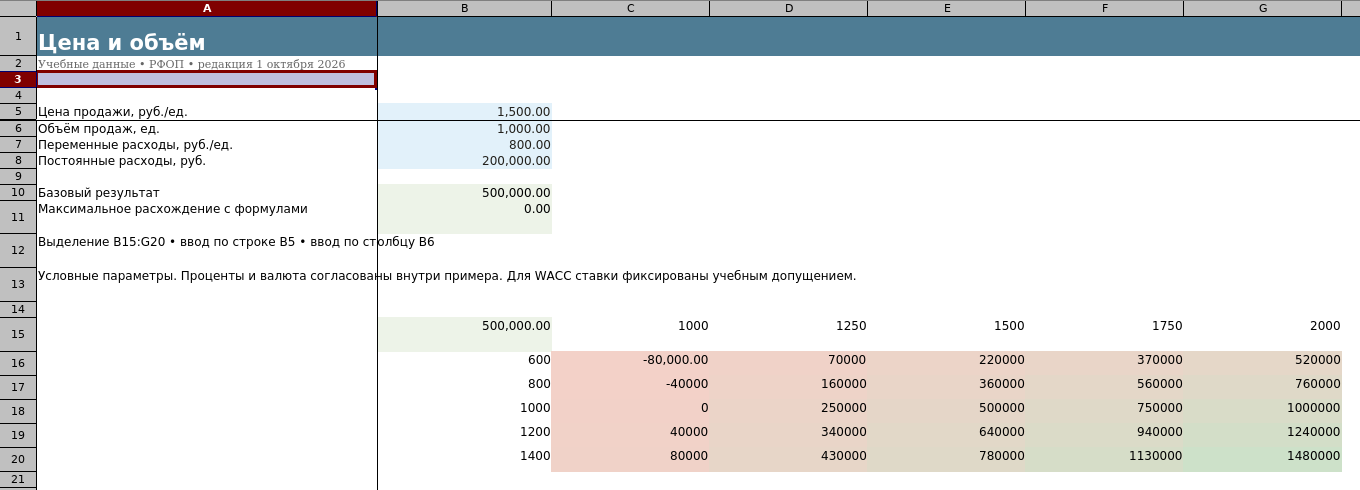
Task: Select column input 2000 in row 15
Action: pos(1262,335)
